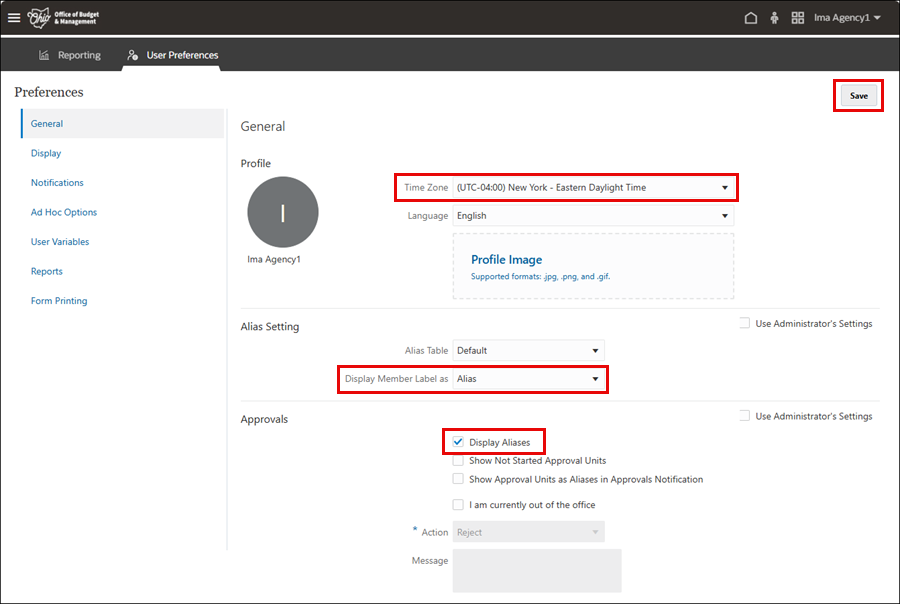
Task: Uncheck the Display Aliases checkbox
Action: click(458, 442)
